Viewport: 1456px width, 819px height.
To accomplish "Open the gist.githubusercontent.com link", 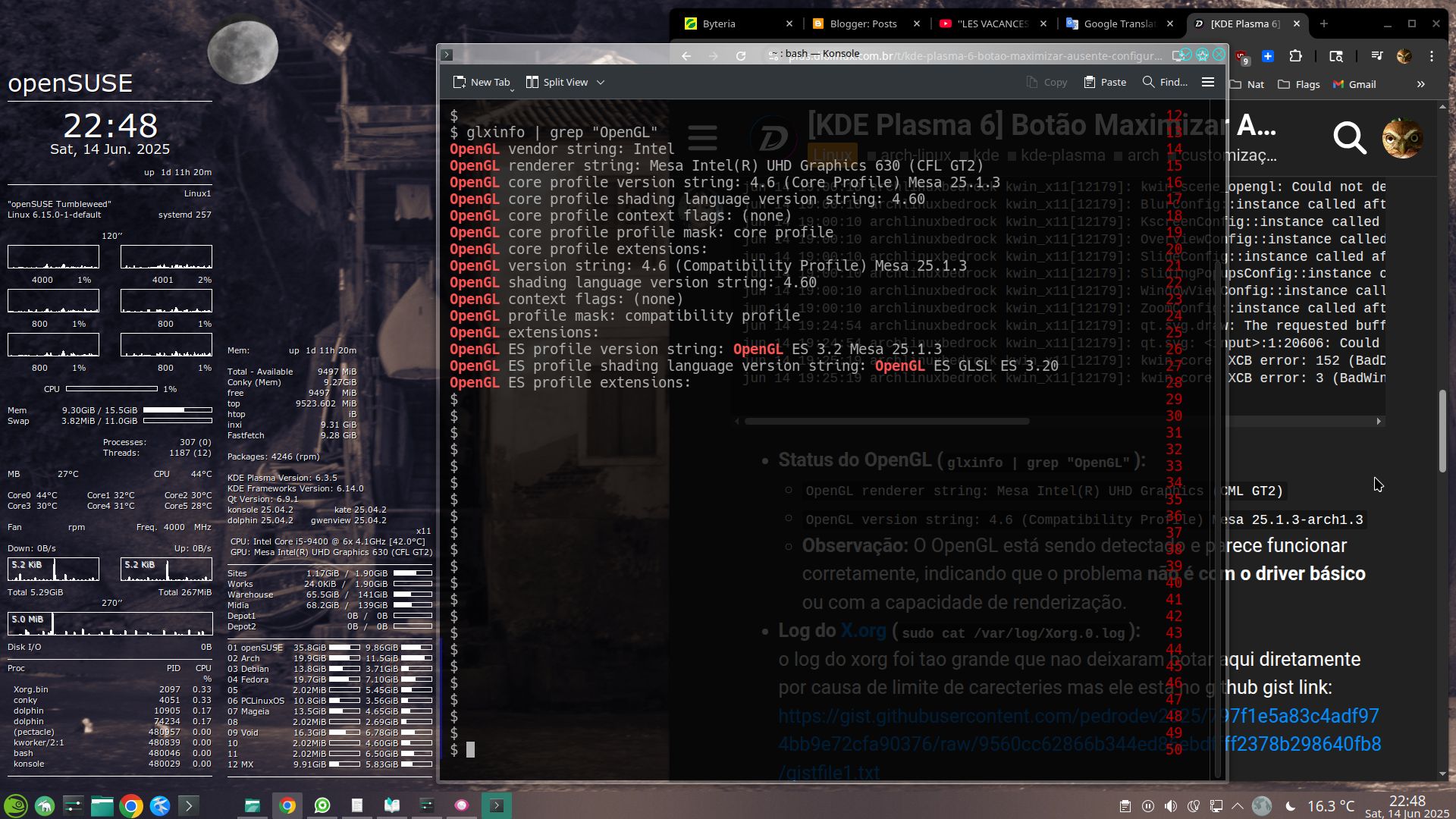I will pyautogui.click(x=1080, y=744).
